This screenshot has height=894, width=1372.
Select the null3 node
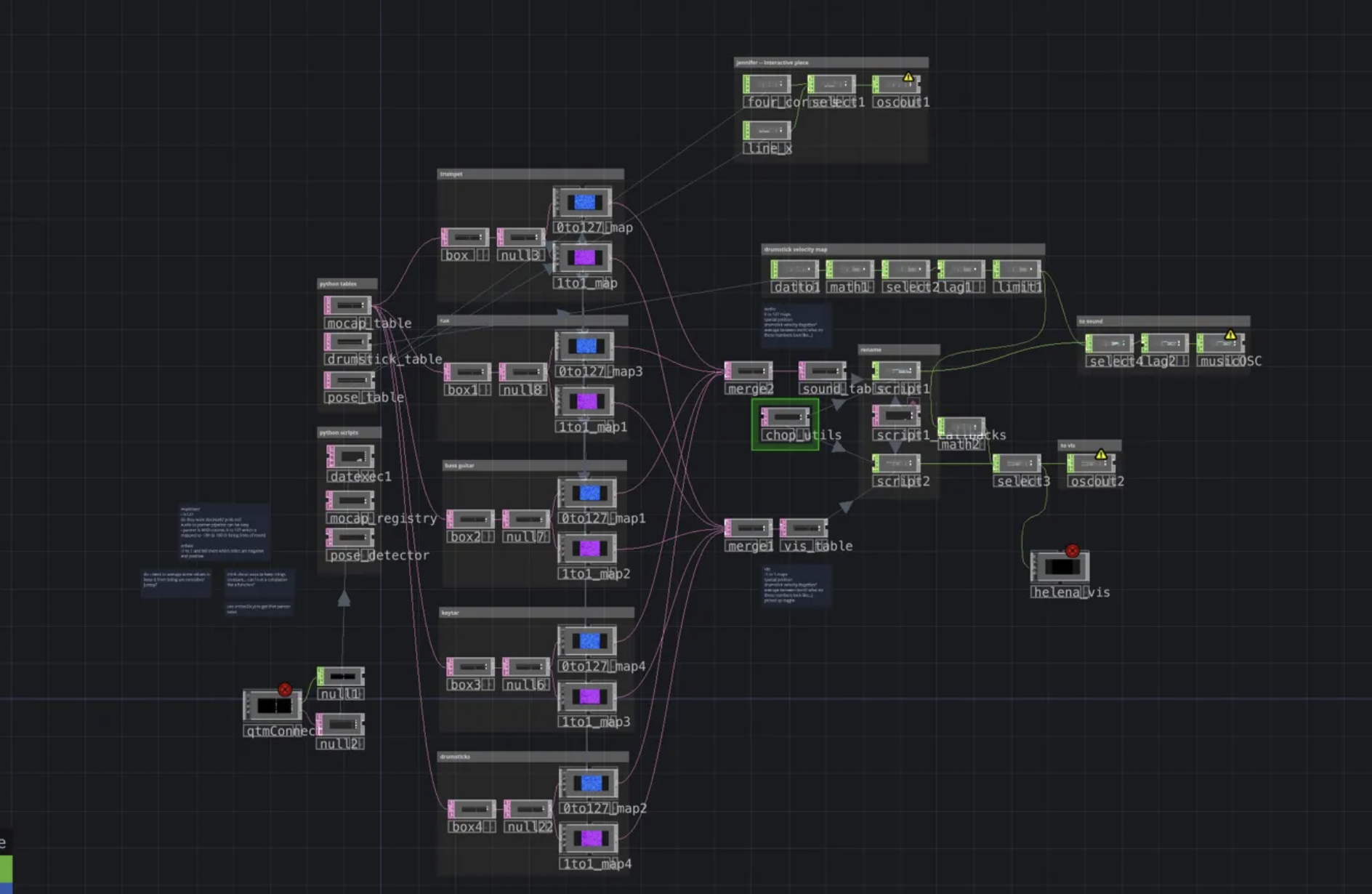(521, 237)
